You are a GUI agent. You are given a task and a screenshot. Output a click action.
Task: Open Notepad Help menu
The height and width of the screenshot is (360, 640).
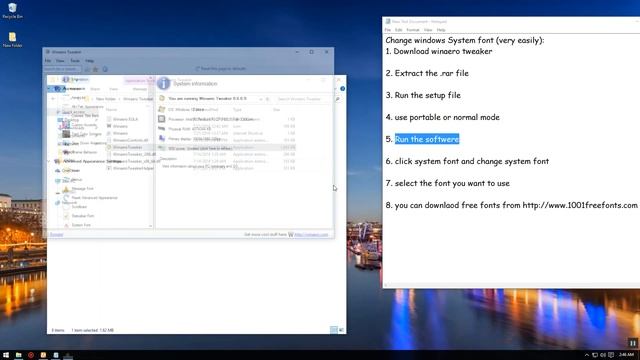click(441, 30)
